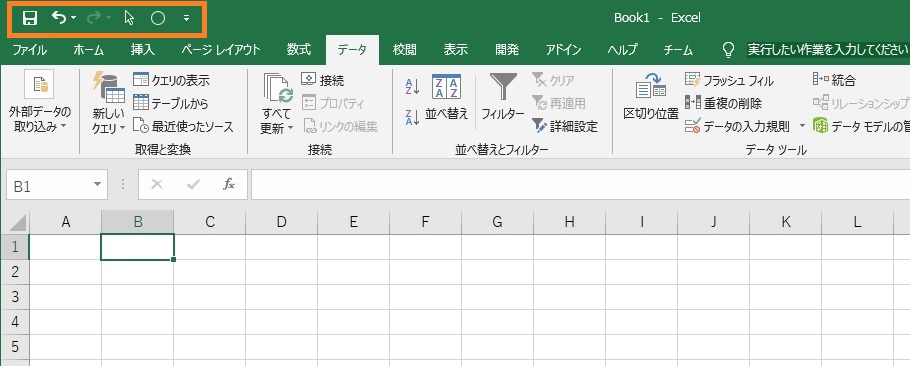Screen dimensions: 910x366
Task: Click クエリの表示 button
Action: click(x=171, y=80)
